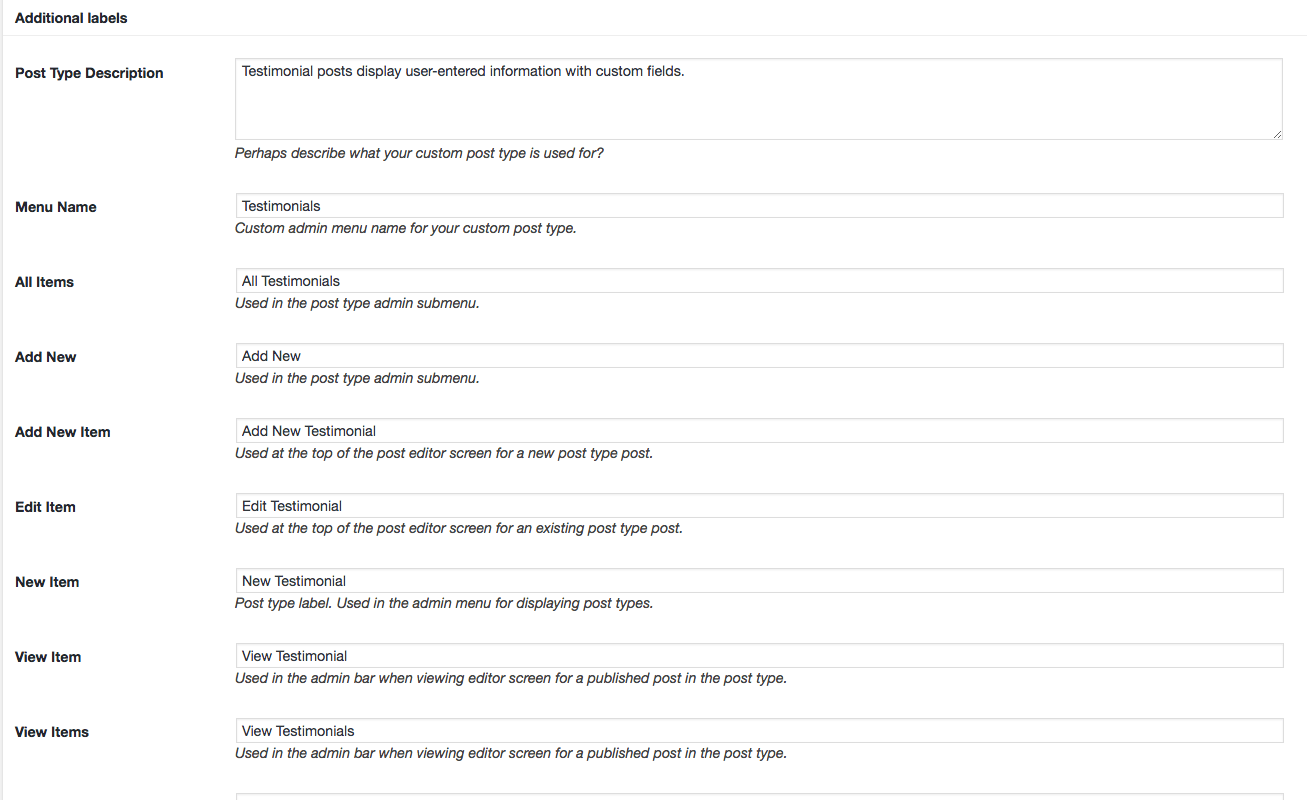Focus the Edit Testimonial input field

tap(759, 506)
